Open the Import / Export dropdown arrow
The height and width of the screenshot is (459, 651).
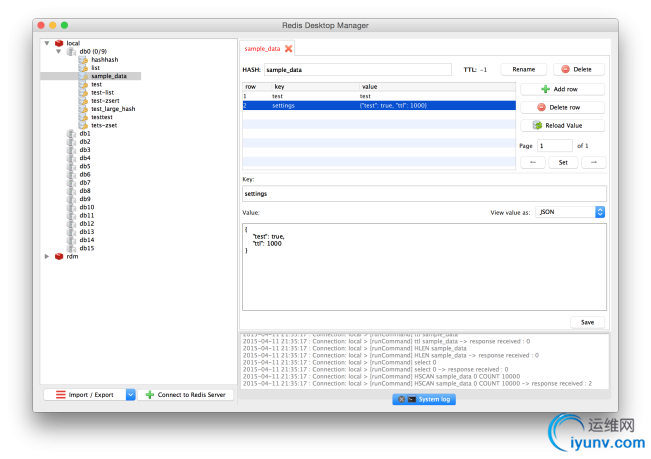click(130, 395)
